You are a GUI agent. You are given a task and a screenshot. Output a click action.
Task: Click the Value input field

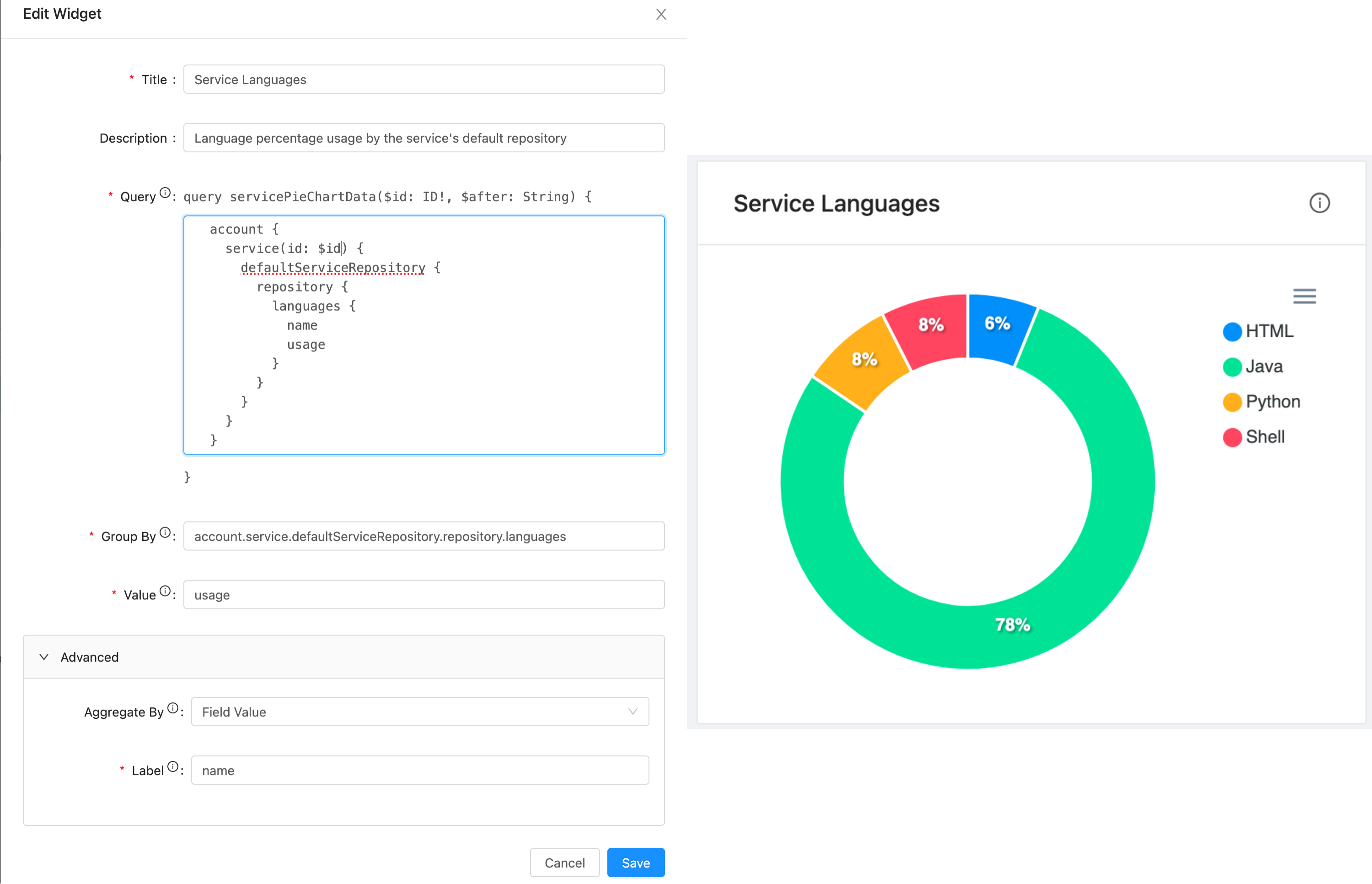(424, 595)
